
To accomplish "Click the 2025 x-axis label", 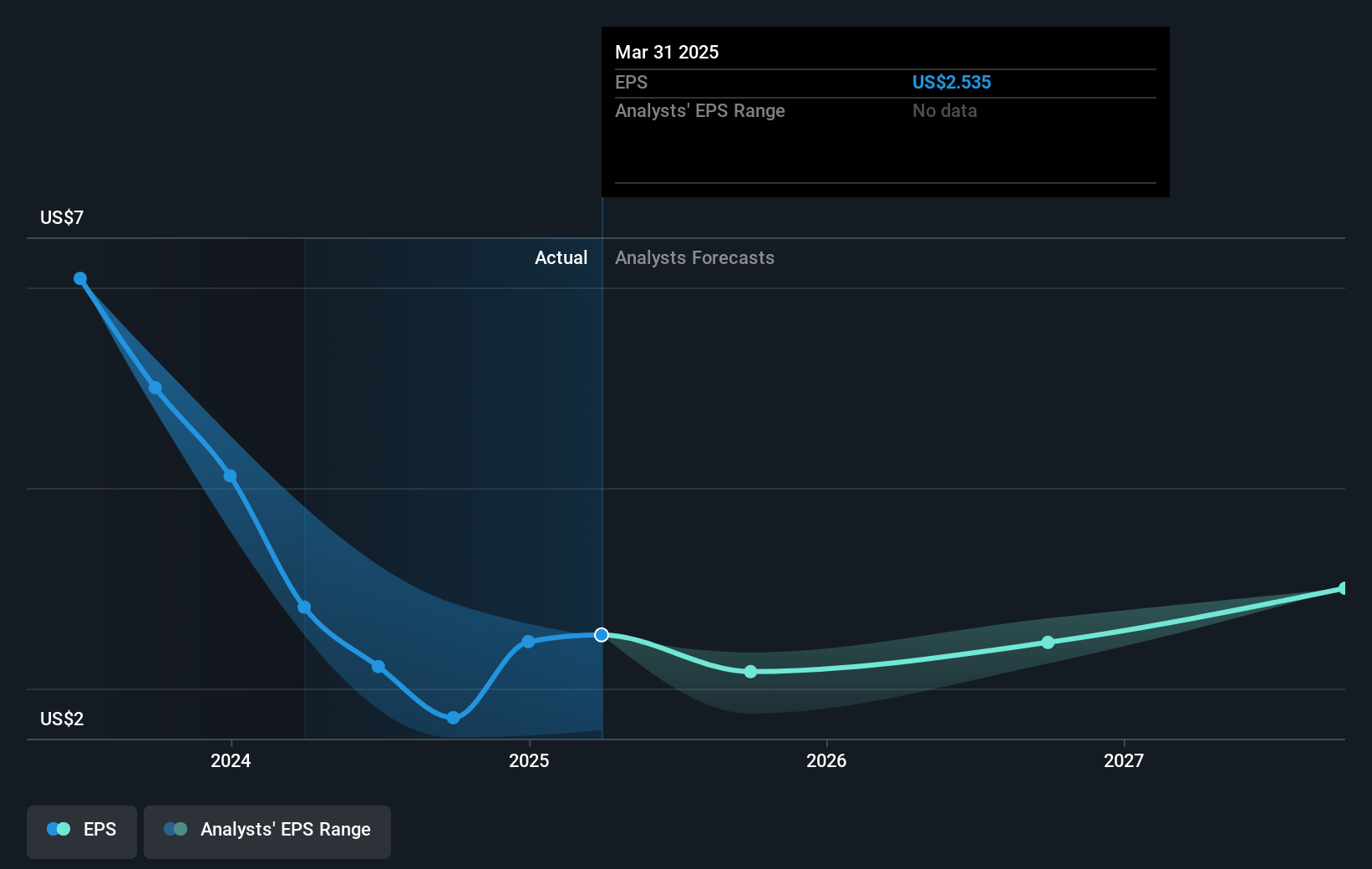I will [529, 760].
